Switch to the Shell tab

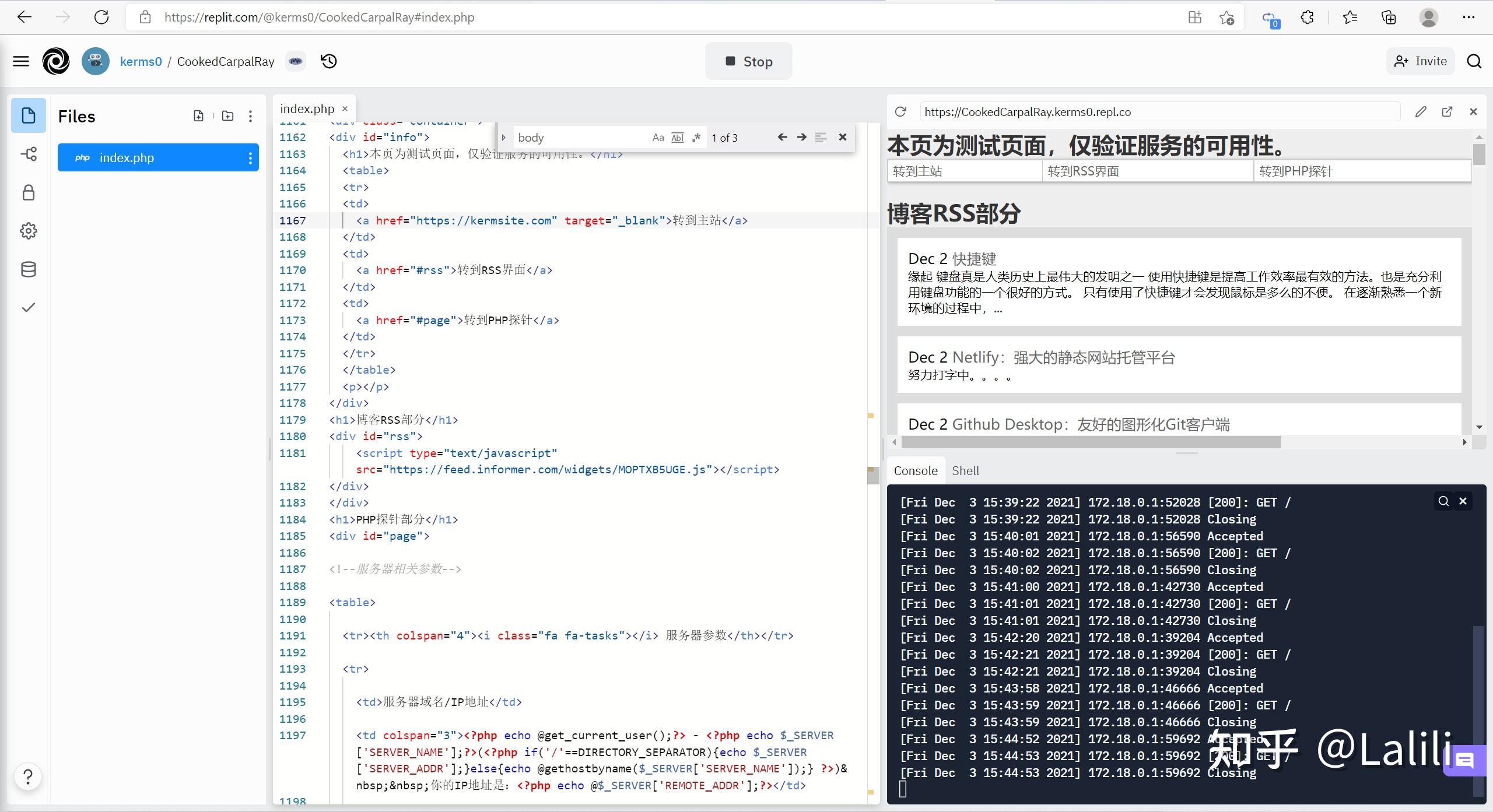(x=965, y=470)
